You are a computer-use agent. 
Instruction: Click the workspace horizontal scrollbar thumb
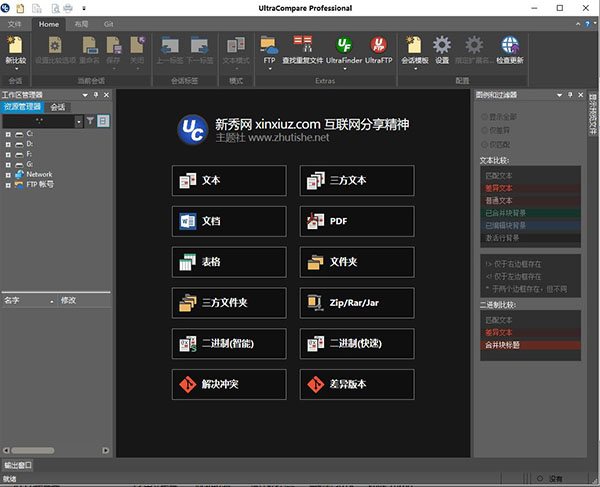(x=33, y=450)
